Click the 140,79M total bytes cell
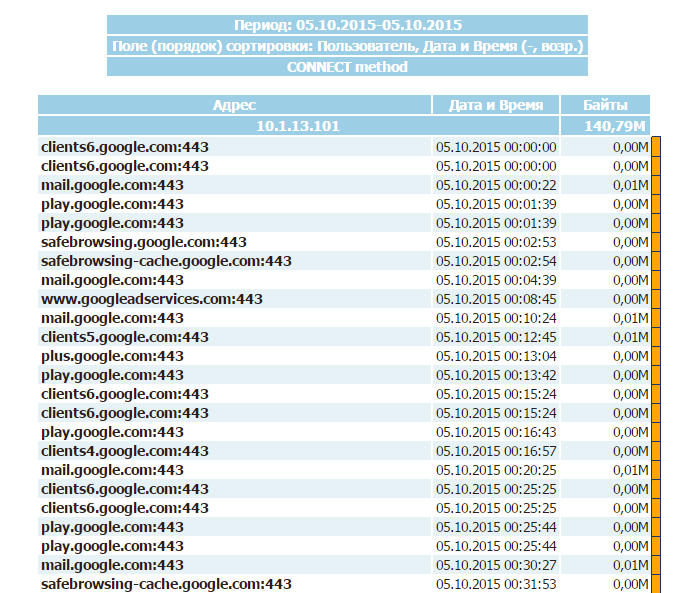Screen dimensions: 684x593 tap(605, 126)
